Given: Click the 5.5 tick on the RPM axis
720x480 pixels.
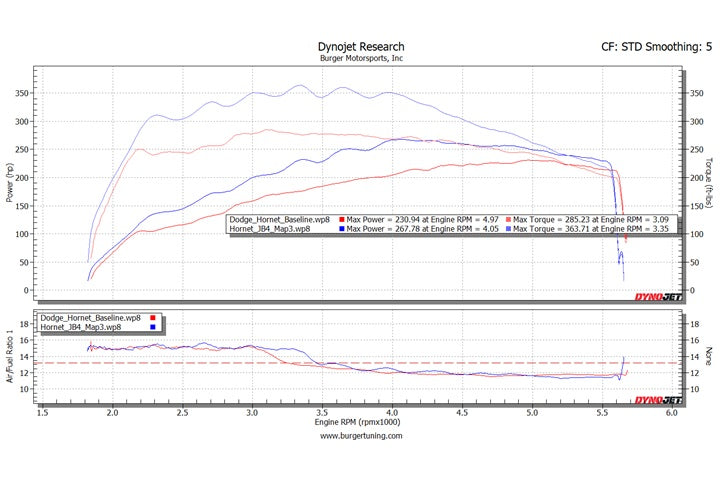Looking at the screenshot, I should coord(602,413).
